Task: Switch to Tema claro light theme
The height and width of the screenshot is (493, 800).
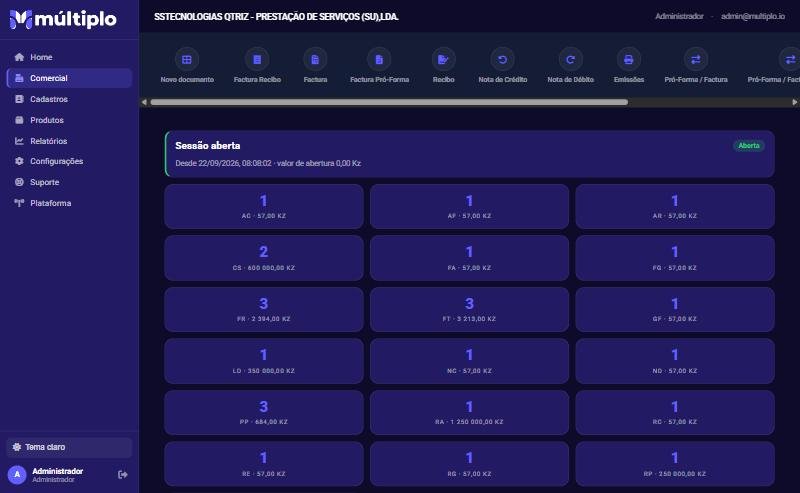Action: 69,447
